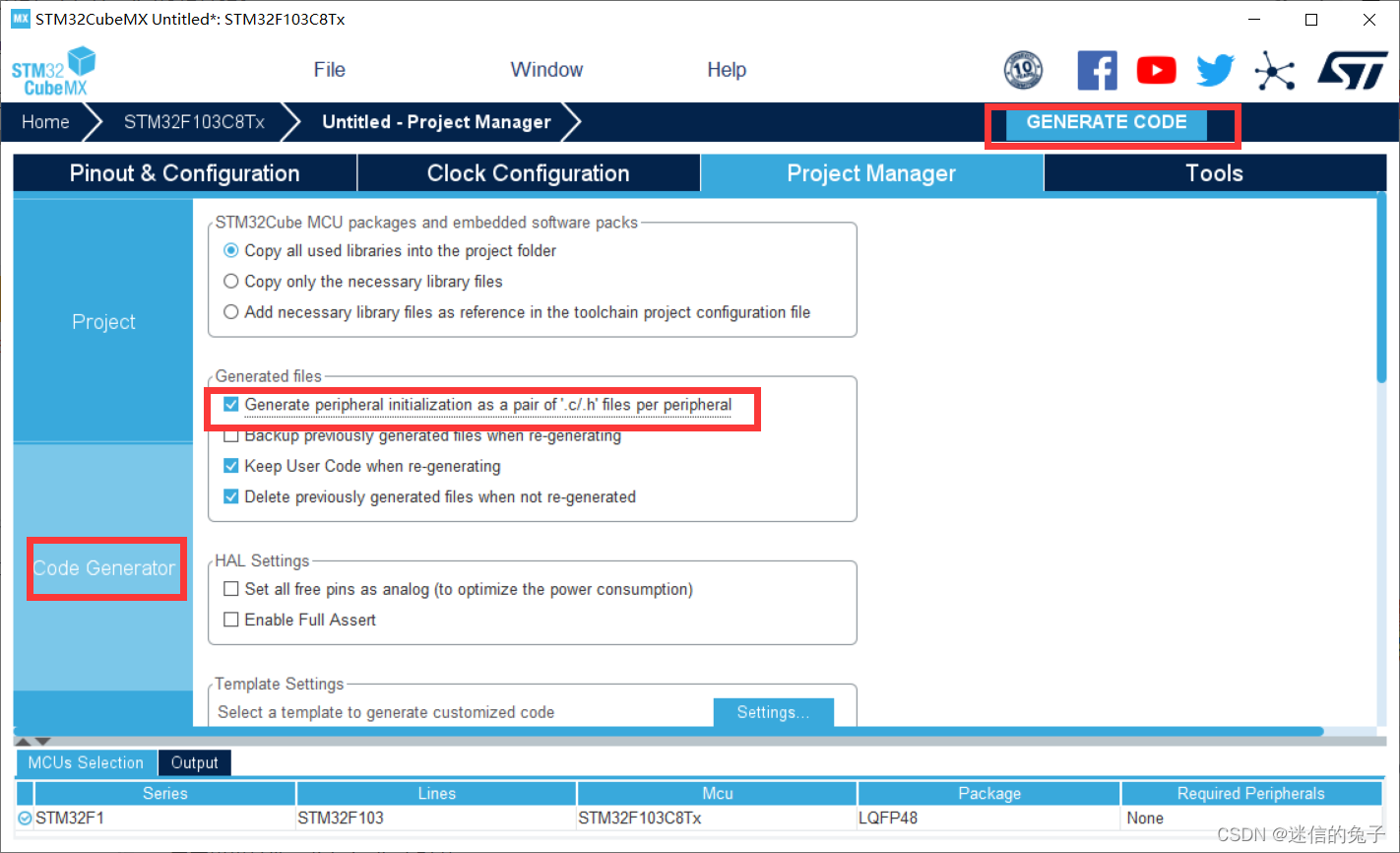This screenshot has width=1400, height=853.
Task: Switch to Clock Configuration tab
Action: 528,173
